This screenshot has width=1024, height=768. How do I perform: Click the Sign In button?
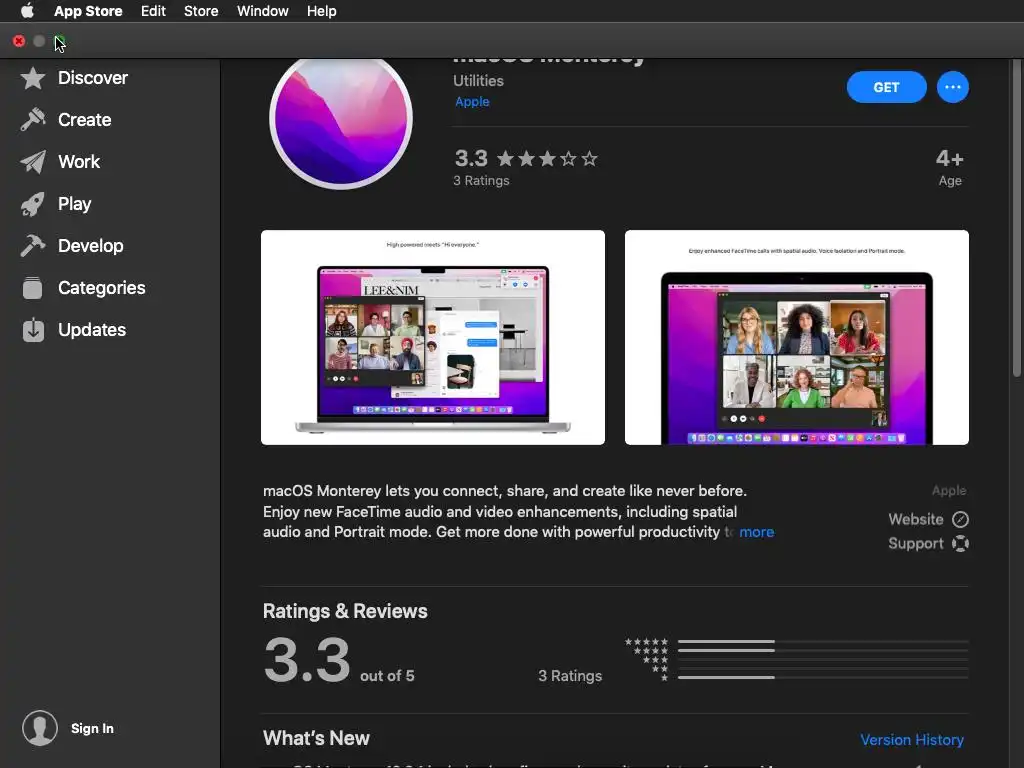pos(92,728)
